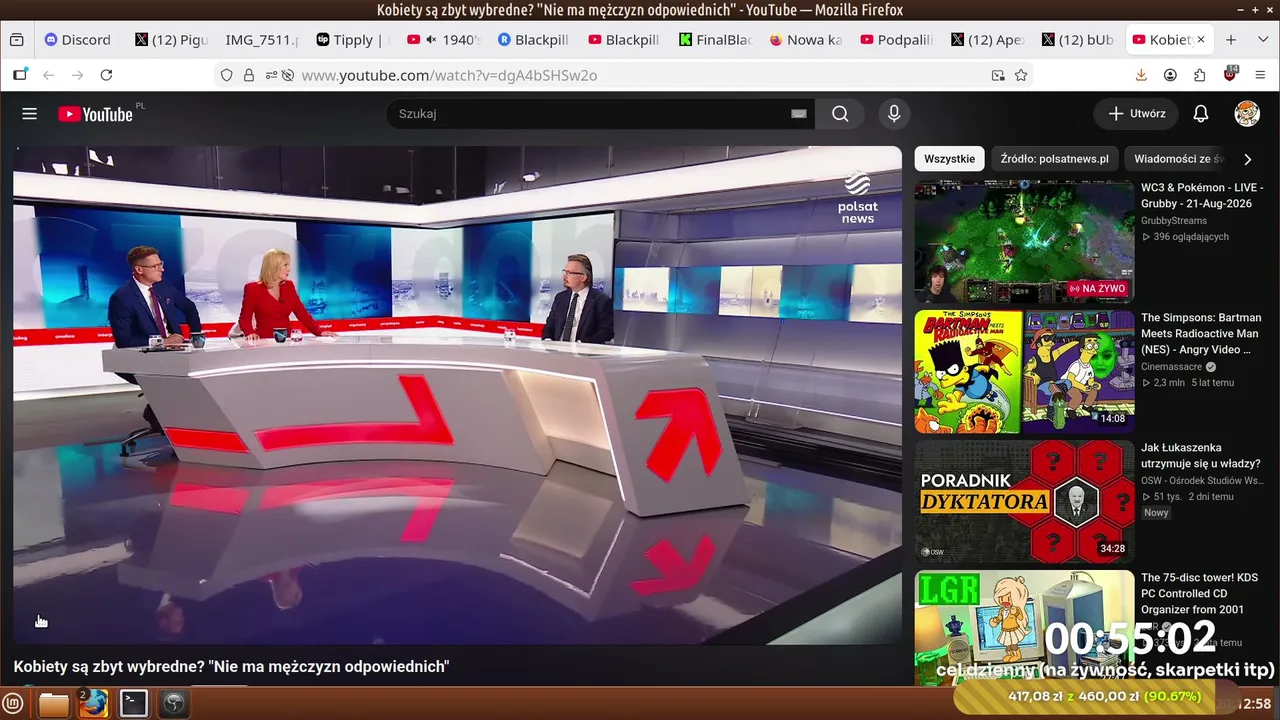Switch to Firefox in the taskbar
The height and width of the screenshot is (720, 1280).
coord(93,703)
